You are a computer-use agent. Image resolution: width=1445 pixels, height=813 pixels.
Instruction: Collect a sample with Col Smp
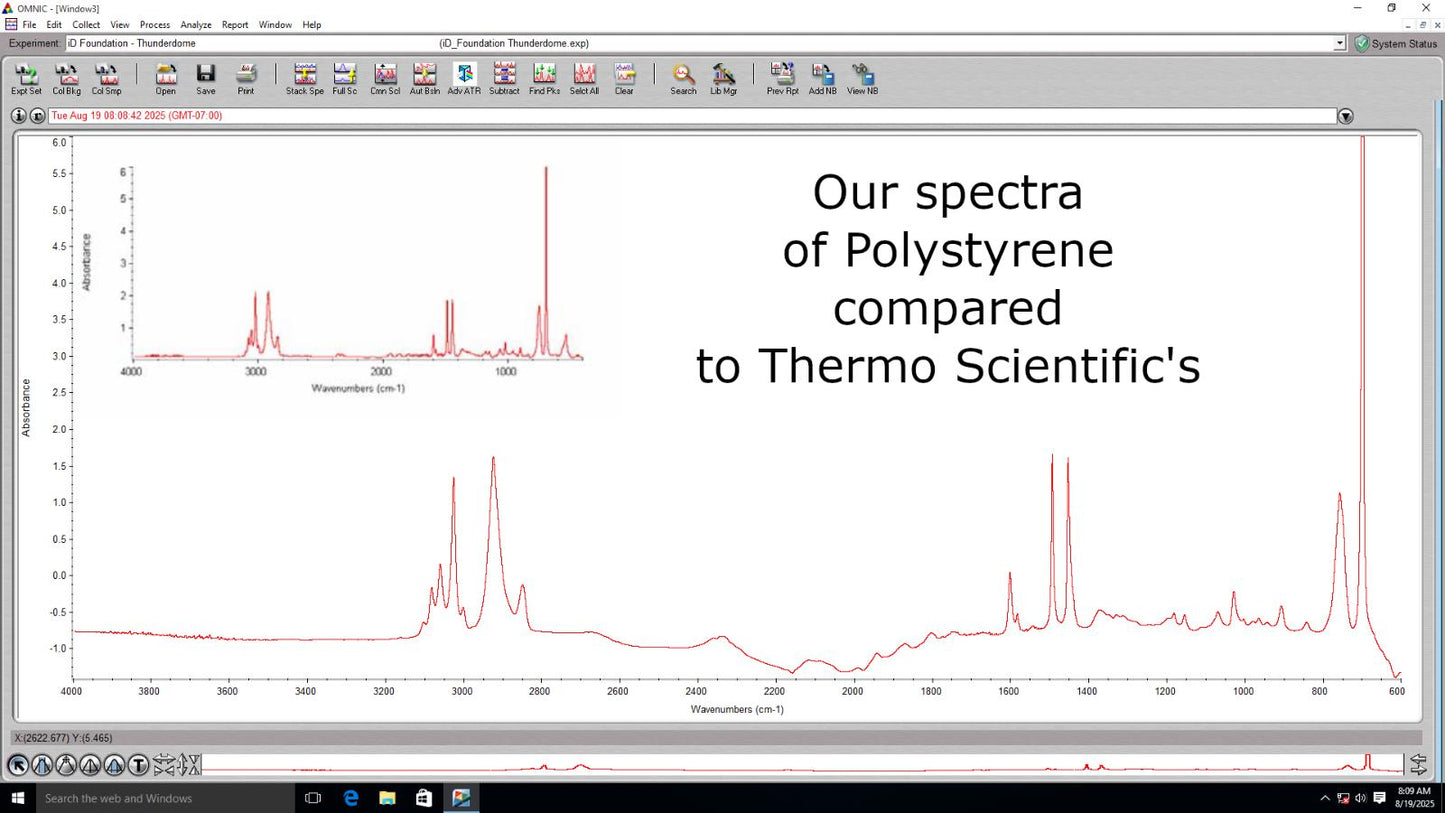pyautogui.click(x=107, y=79)
